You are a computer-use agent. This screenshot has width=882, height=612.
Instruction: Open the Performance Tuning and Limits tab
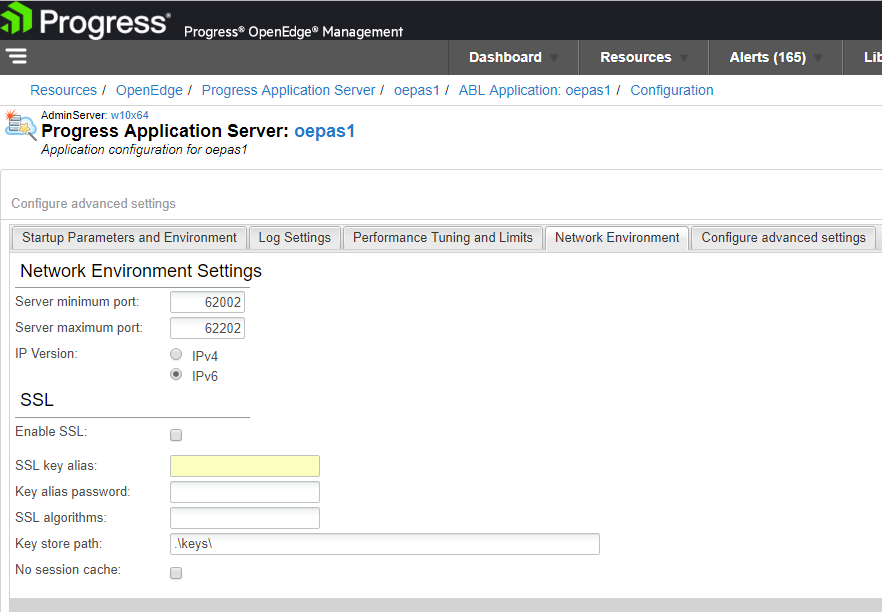click(x=442, y=237)
